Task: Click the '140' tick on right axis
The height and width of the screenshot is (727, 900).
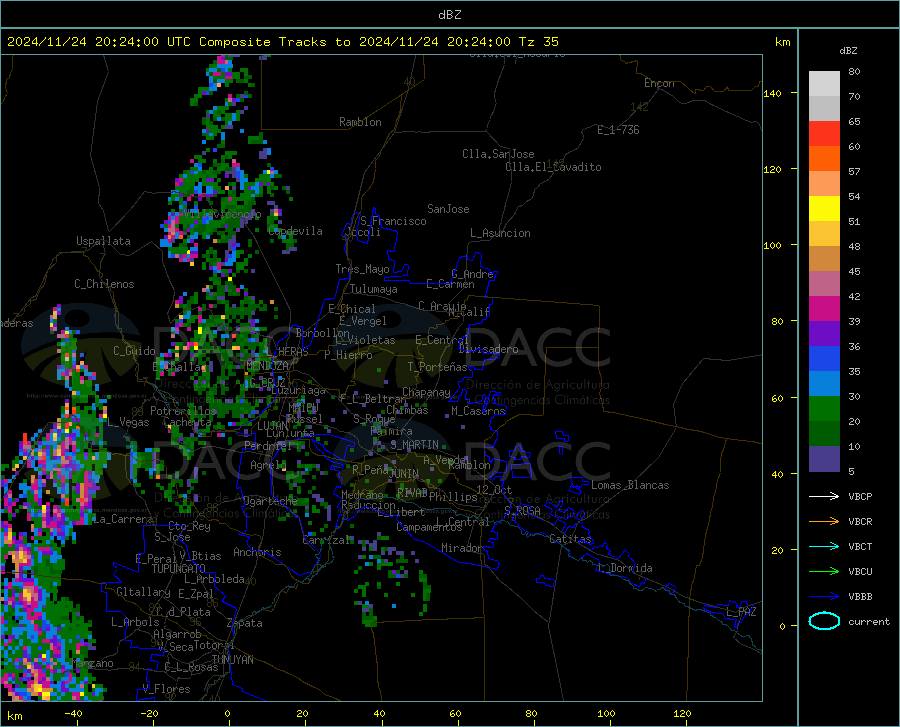Action: [x=772, y=93]
